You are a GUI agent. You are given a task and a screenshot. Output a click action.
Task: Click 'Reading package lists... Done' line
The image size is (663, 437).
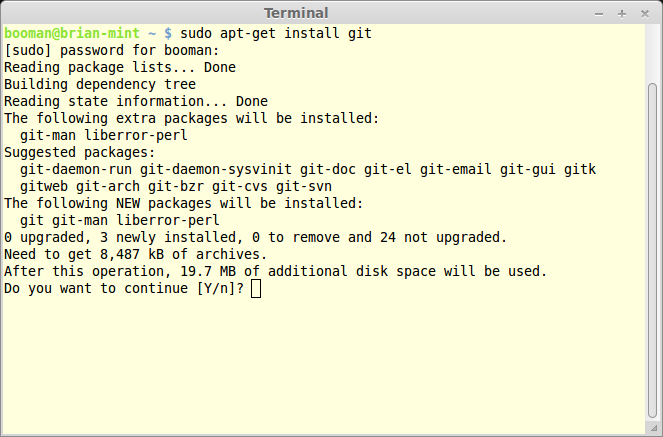point(120,68)
